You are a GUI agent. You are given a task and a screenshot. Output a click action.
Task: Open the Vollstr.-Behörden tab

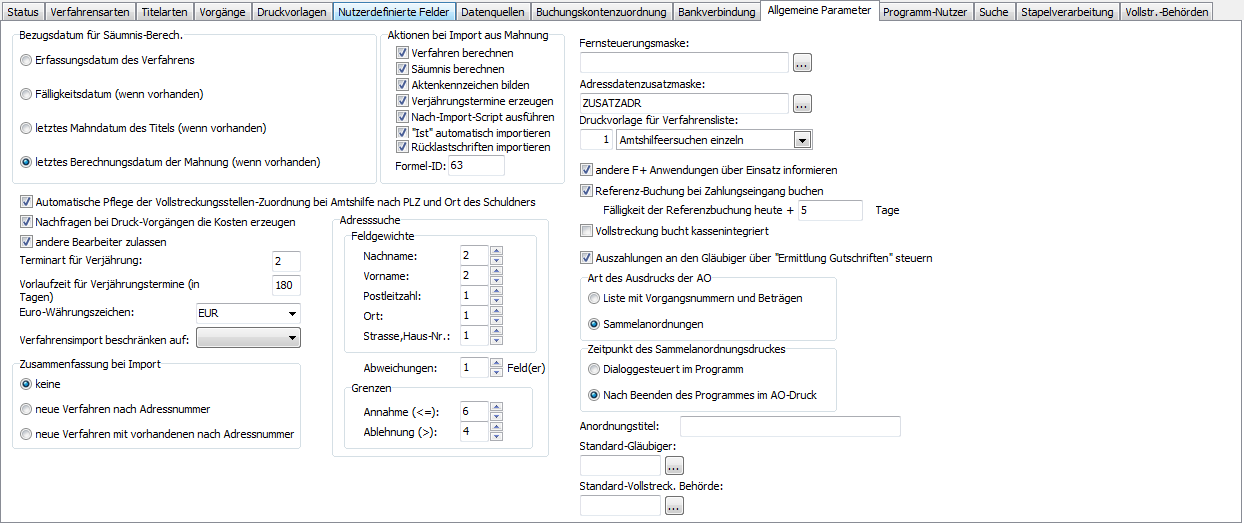click(1167, 12)
